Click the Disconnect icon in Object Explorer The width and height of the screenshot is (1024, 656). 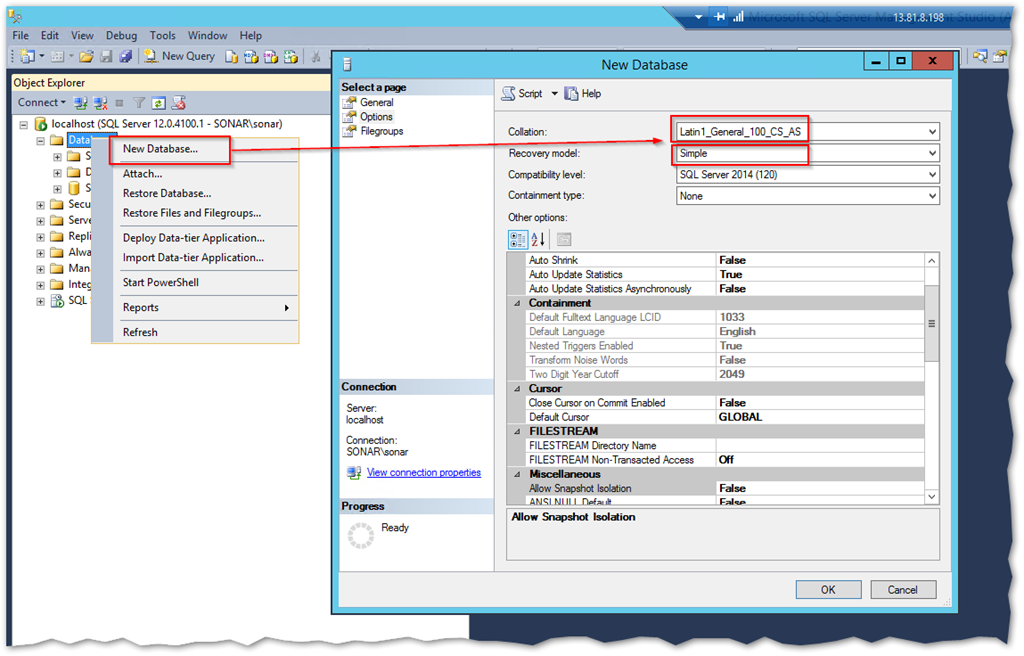pos(100,102)
